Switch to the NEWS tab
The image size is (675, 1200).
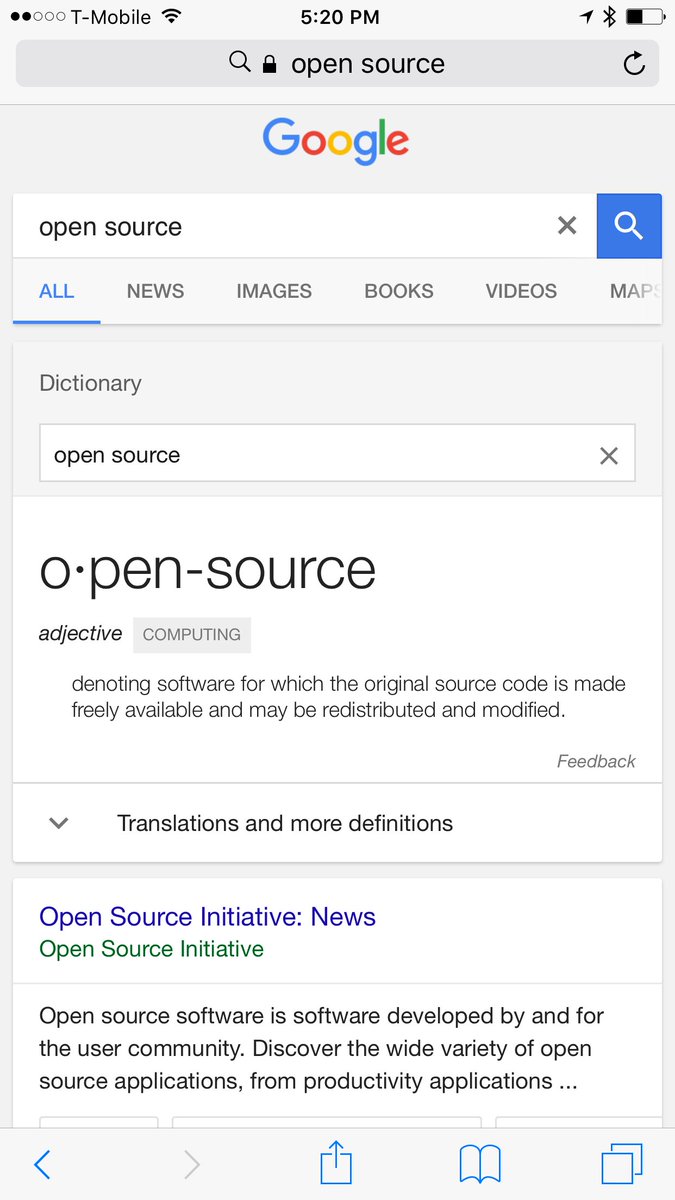(x=155, y=291)
